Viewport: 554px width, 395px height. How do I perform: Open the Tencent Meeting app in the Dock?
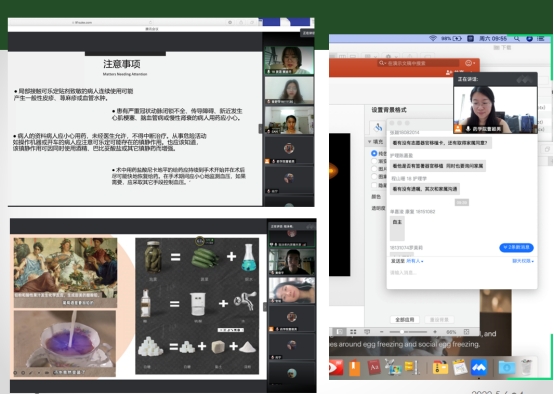coord(478,368)
